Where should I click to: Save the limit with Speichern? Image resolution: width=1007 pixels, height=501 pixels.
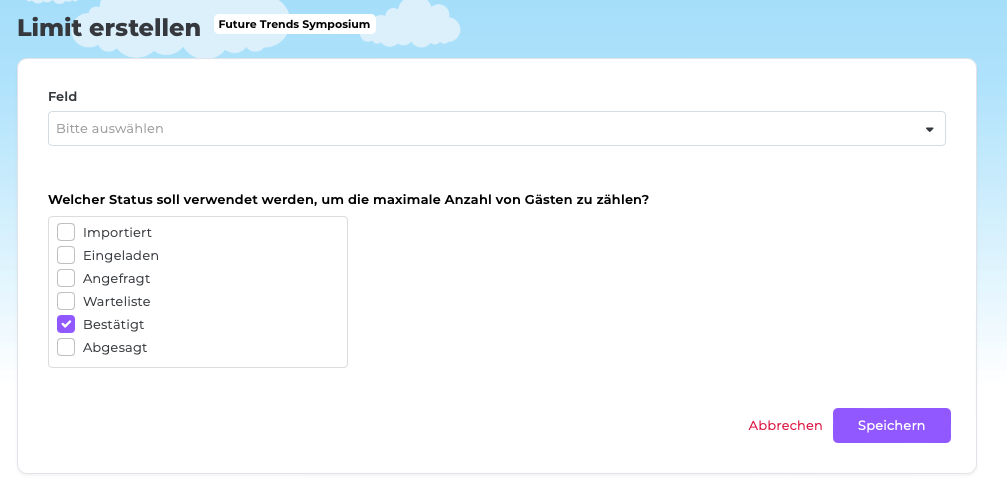891,426
